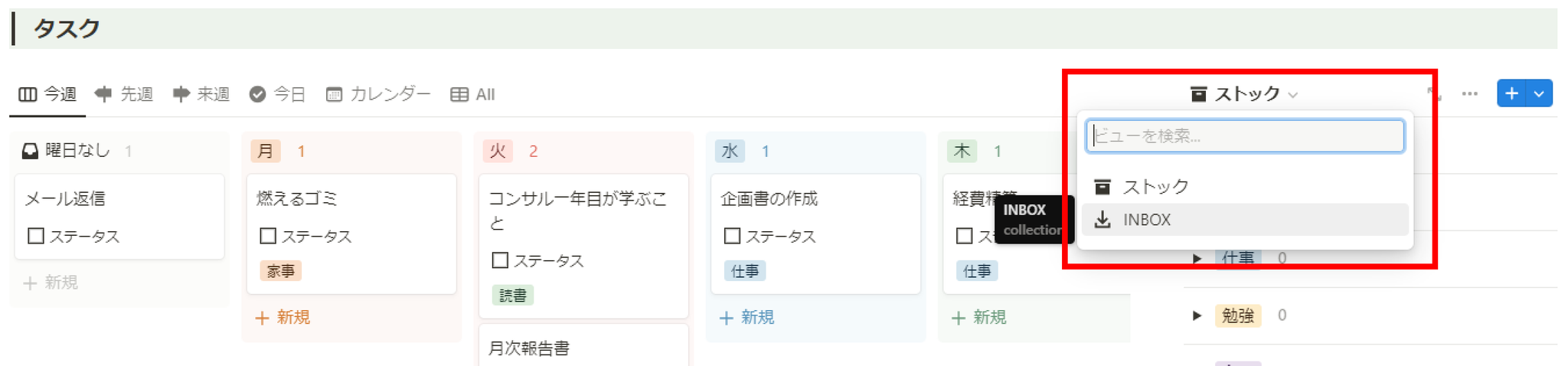1568x366 pixels.
Task: Expand the 勉強 group triangle
Action: [x=1197, y=315]
